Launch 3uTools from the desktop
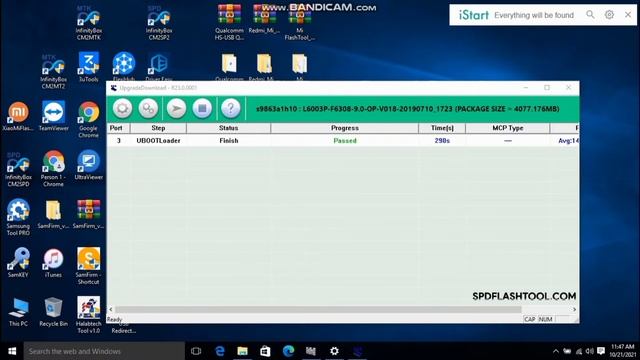The height and width of the screenshot is (360, 640). point(89,67)
